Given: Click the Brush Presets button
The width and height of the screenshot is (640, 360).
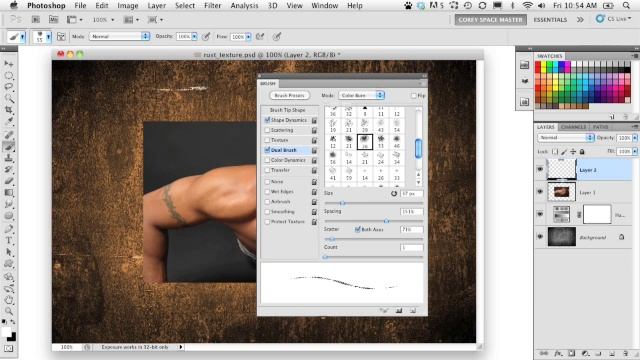Looking at the screenshot, I should [x=289, y=96].
